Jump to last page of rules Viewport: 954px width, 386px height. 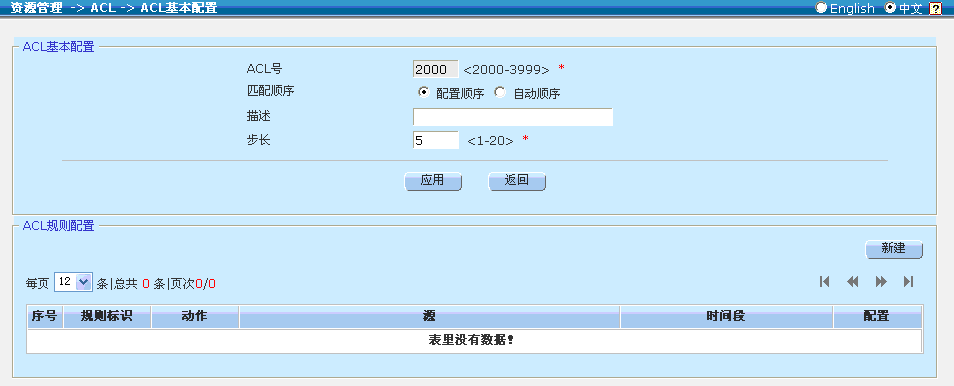point(908,281)
